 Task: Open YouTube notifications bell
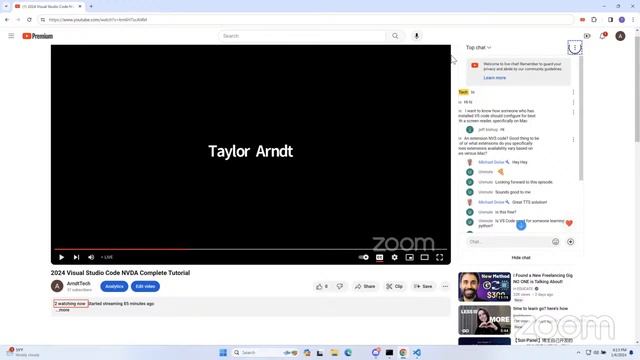[x=603, y=36]
